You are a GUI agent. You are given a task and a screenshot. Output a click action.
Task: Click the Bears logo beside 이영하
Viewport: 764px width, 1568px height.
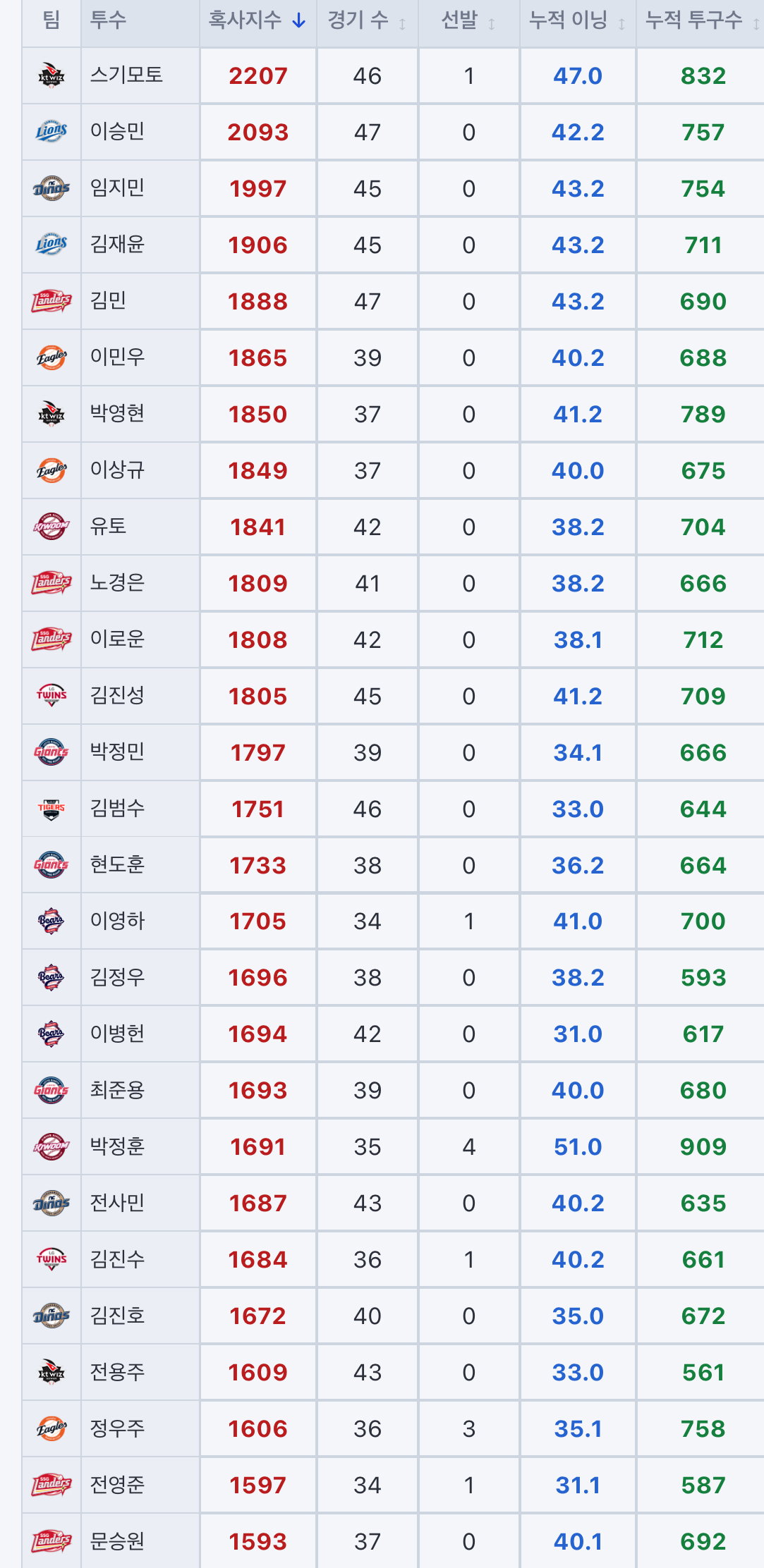point(51,921)
